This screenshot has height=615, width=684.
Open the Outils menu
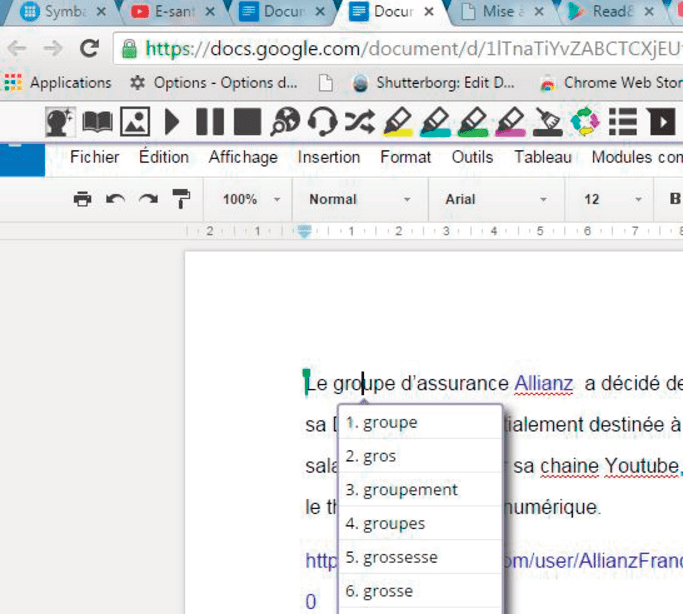(472, 157)
